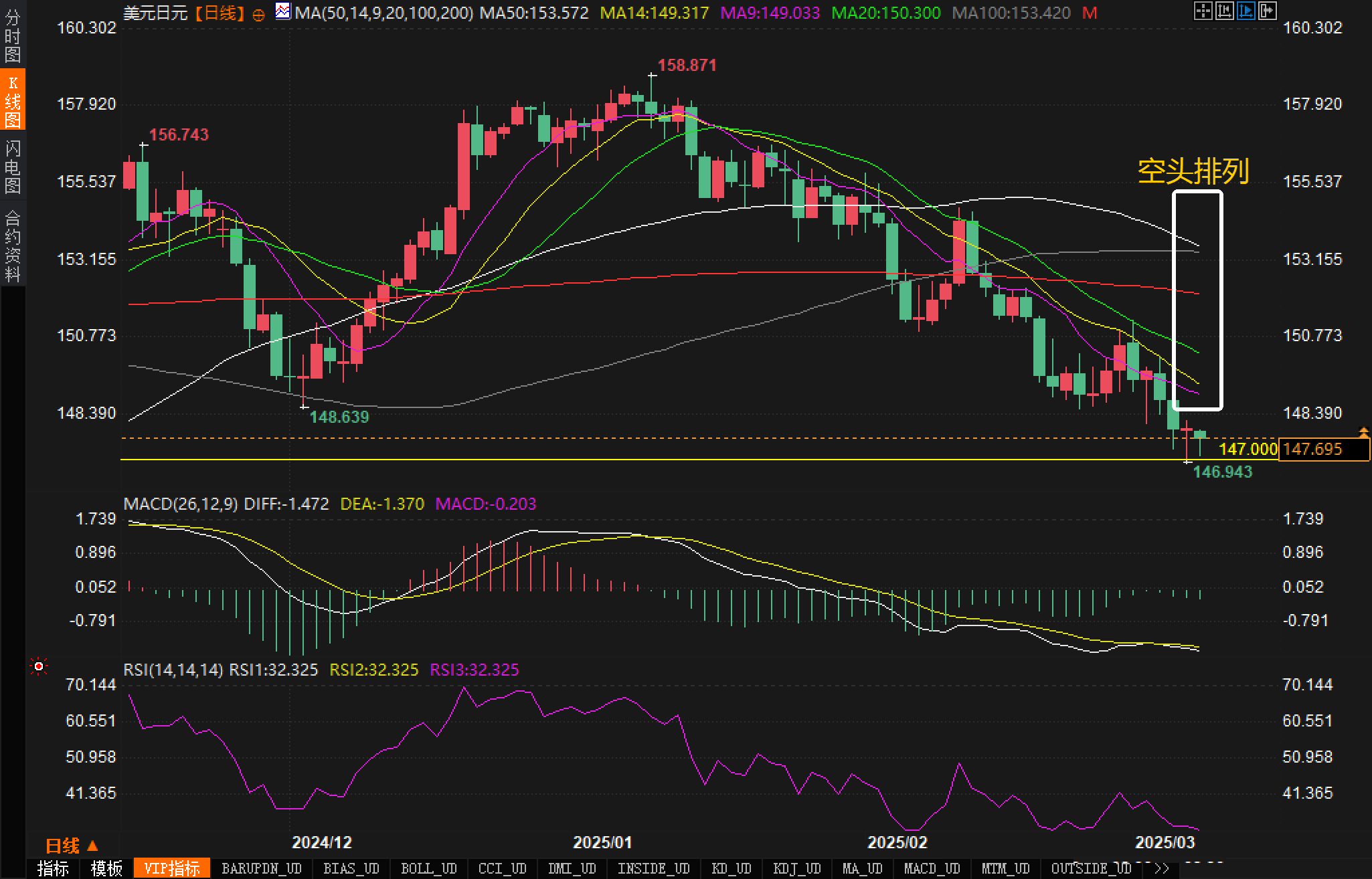Click the 156.743 price label
This screenshot has height=879, width=1372.
click(179, 134)
